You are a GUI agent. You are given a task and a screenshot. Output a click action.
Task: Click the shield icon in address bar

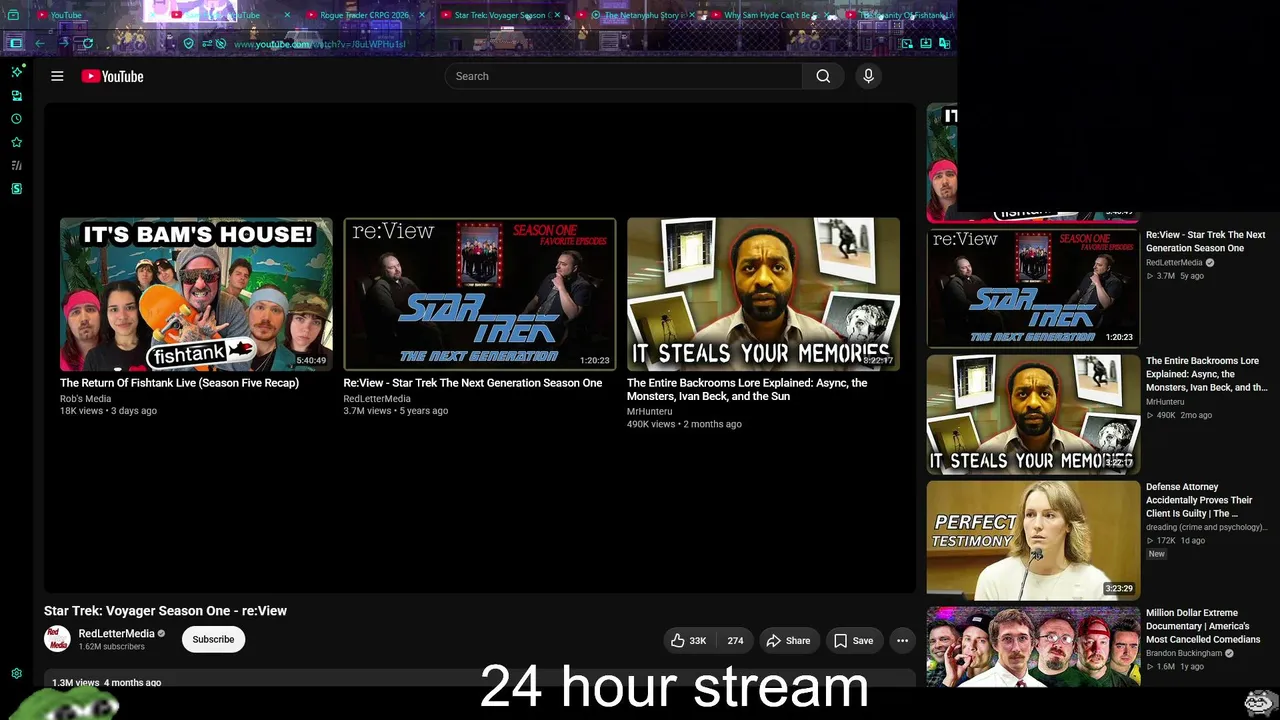coord(189,44)
